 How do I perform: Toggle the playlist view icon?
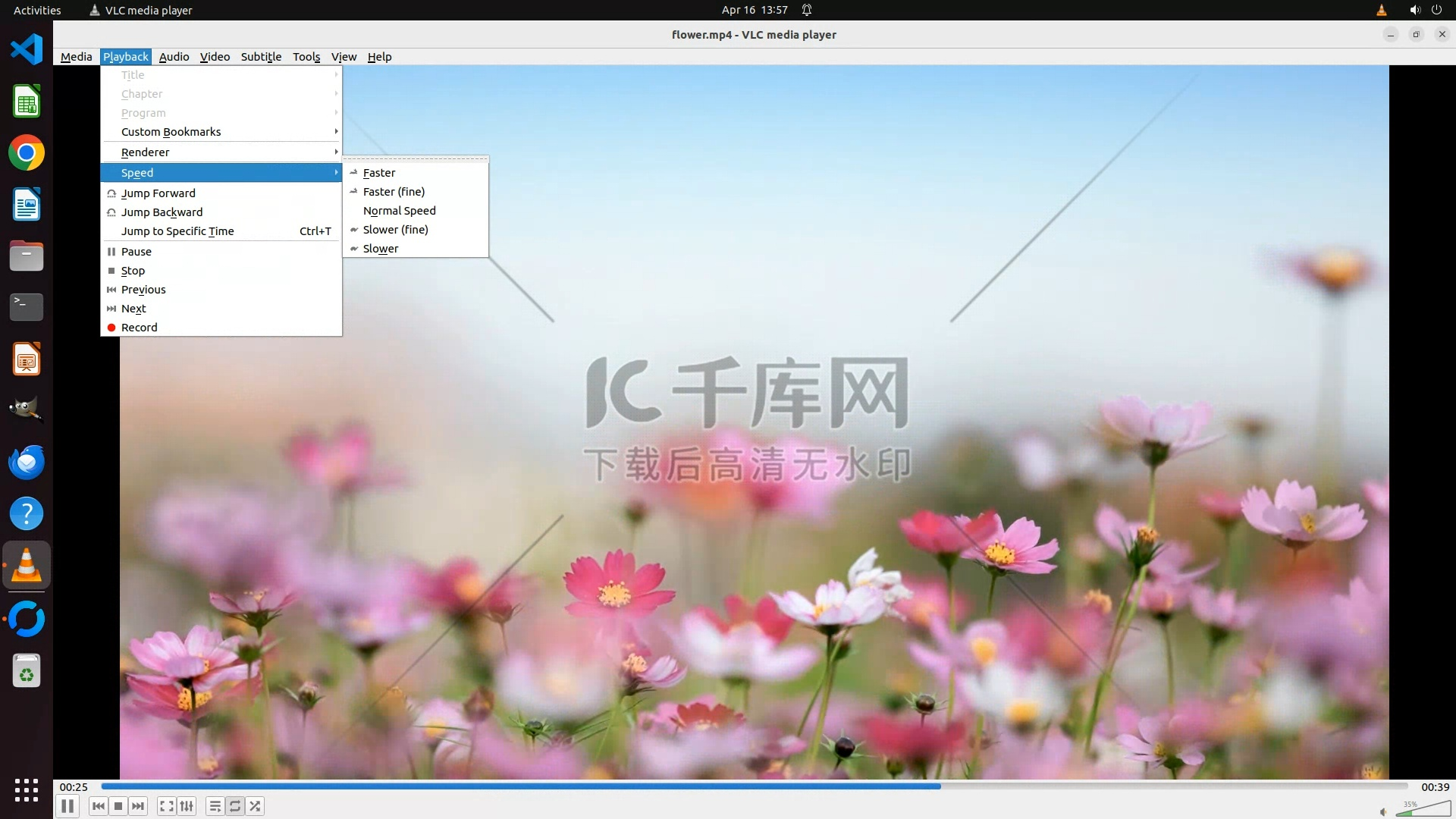click(215, 806)
